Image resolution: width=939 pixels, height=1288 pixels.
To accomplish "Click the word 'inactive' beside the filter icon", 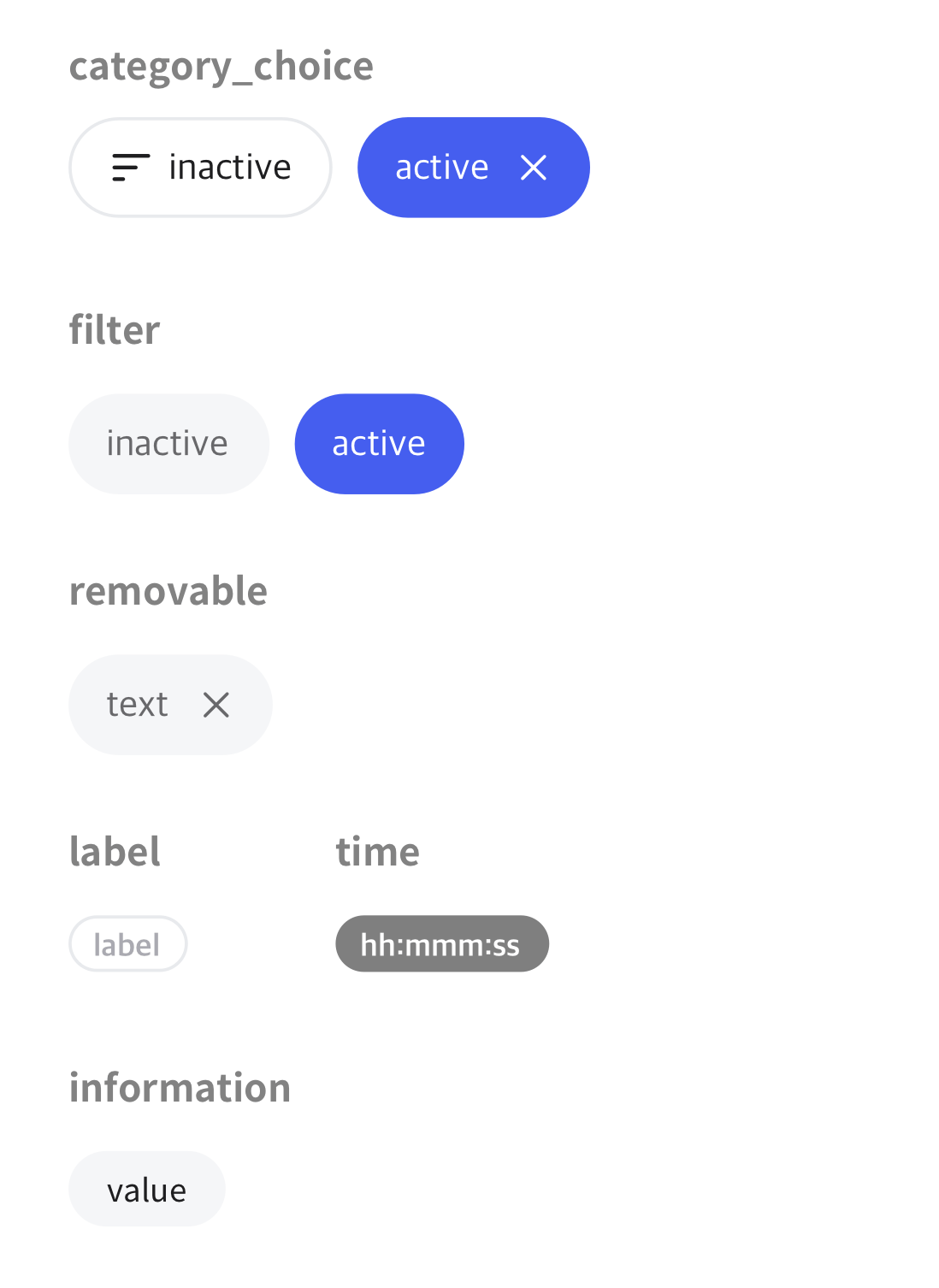I will [230, 168].
